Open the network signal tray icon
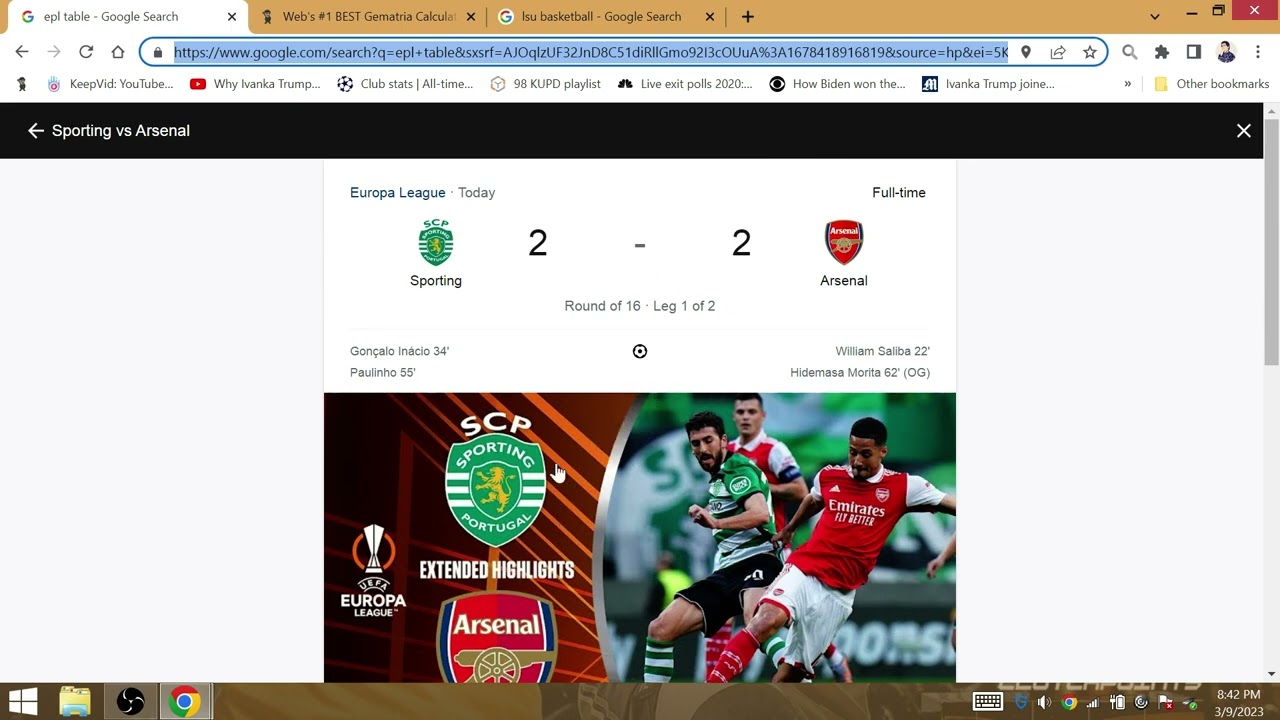Screen dimensions: 1280x720 click(1093, 703)
